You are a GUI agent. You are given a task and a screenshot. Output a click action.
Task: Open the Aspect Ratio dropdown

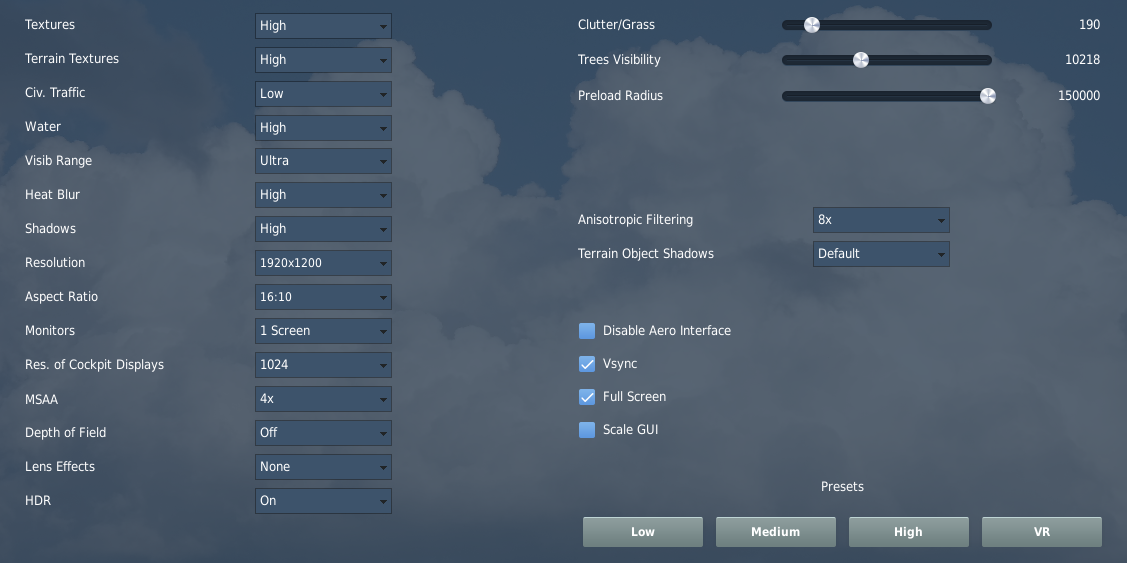(323, 297)
